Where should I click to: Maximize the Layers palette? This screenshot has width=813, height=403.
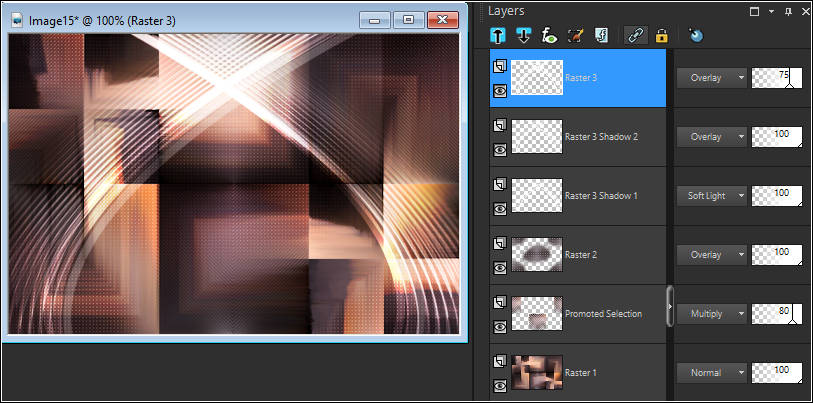[x=755, y=11]
